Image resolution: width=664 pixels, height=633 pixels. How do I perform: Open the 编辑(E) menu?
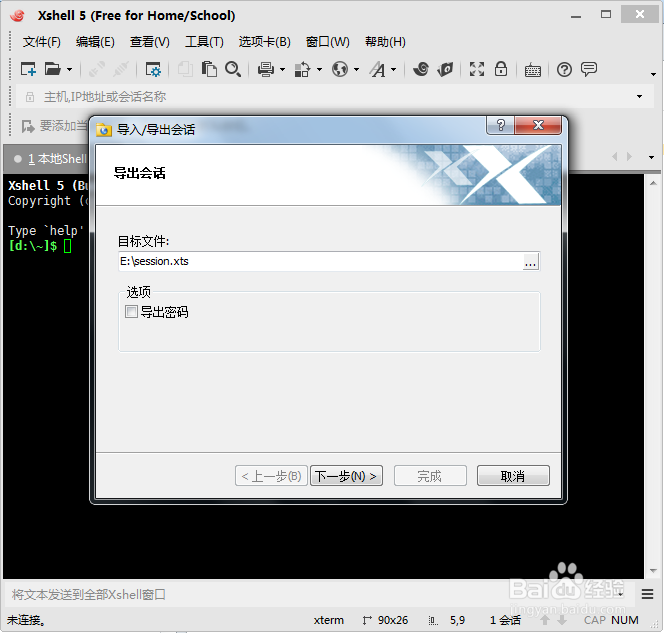click(x=95, y=42)
